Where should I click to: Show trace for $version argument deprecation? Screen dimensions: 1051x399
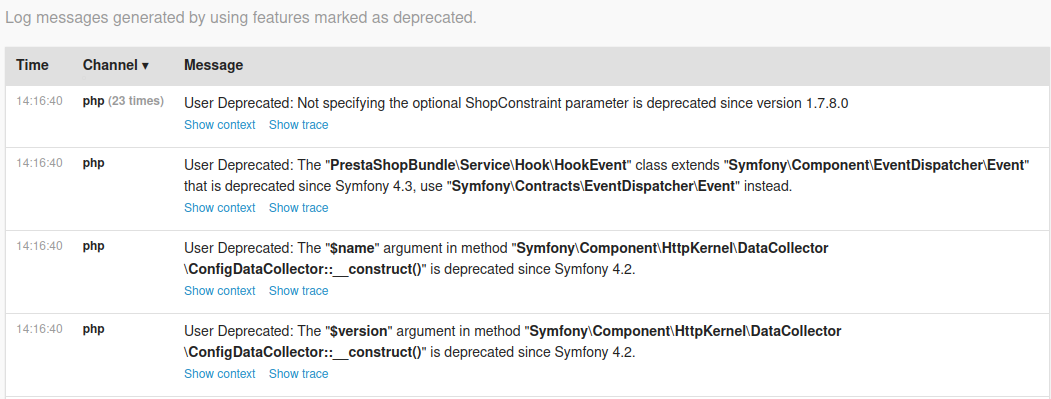point(298,374)
